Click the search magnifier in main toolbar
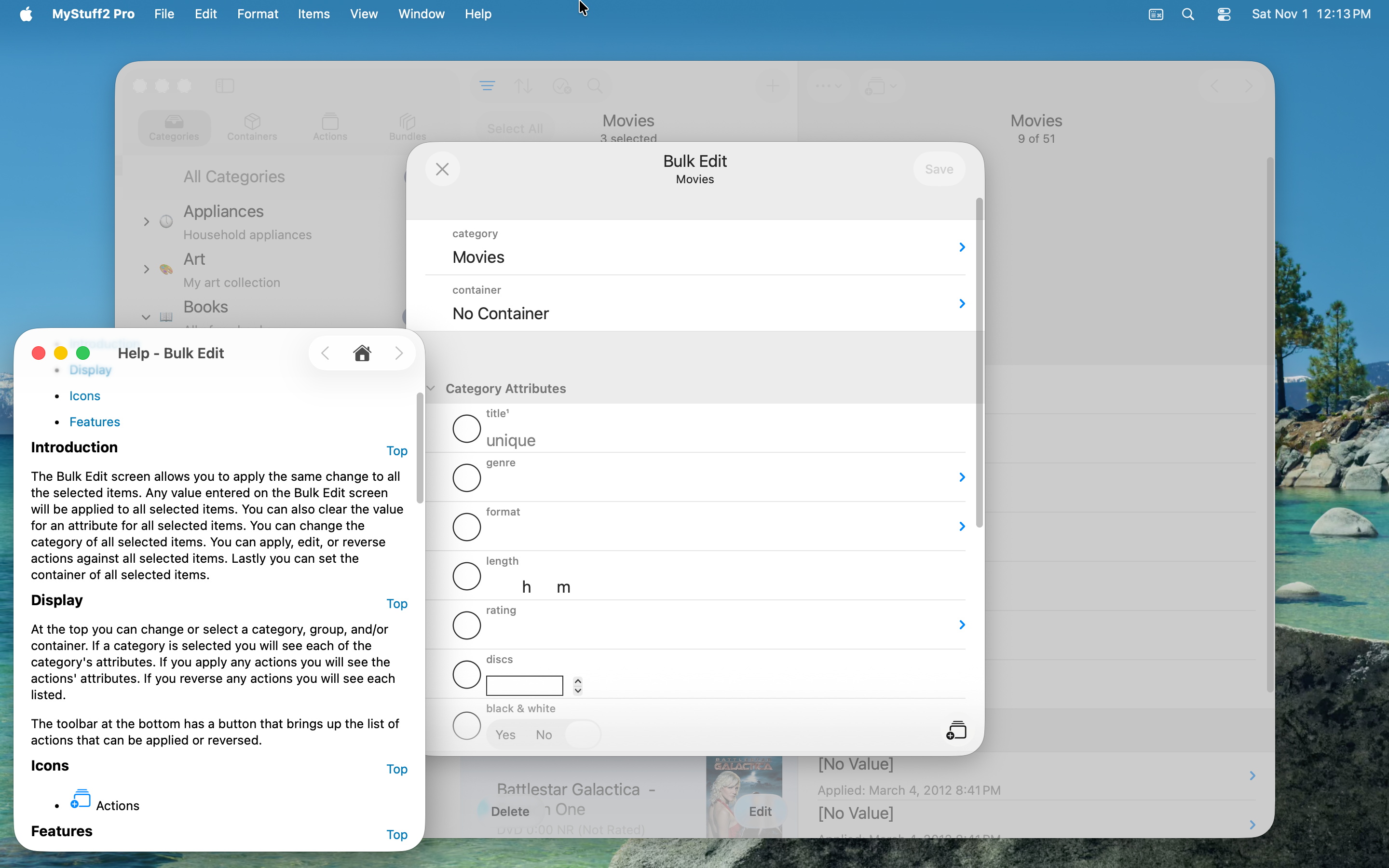The image size is (1389, 868). (595, 86)
